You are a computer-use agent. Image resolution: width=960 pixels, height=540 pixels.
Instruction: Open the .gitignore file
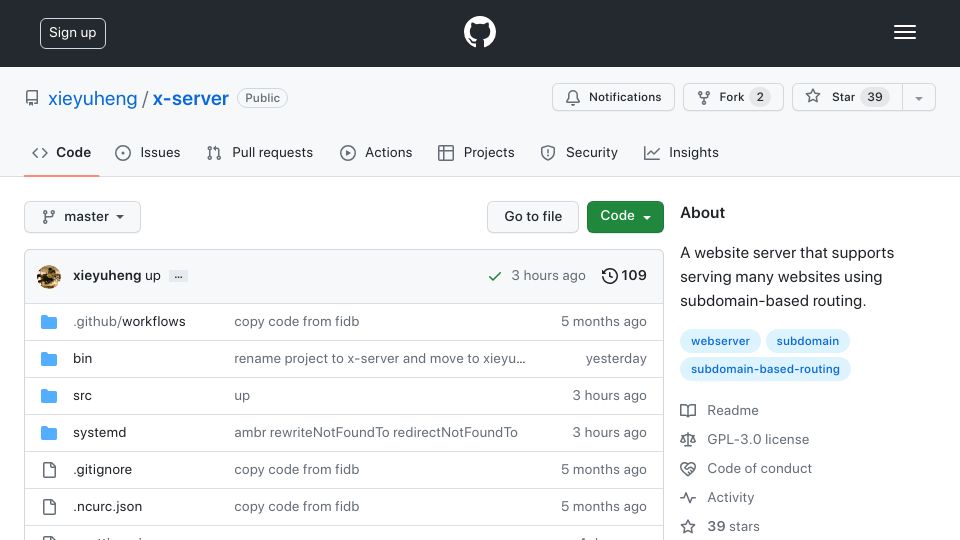point(102,470)
